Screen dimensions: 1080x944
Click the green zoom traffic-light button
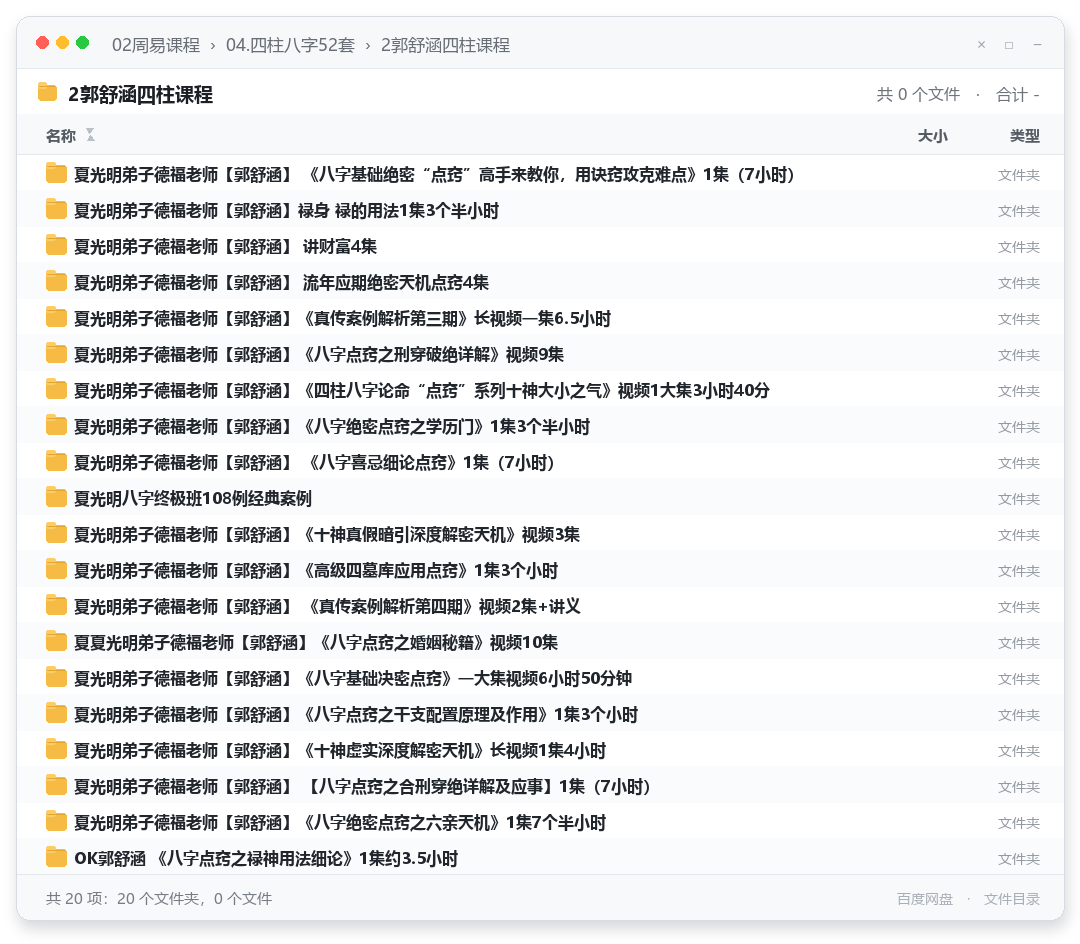(x=83, y=43)
